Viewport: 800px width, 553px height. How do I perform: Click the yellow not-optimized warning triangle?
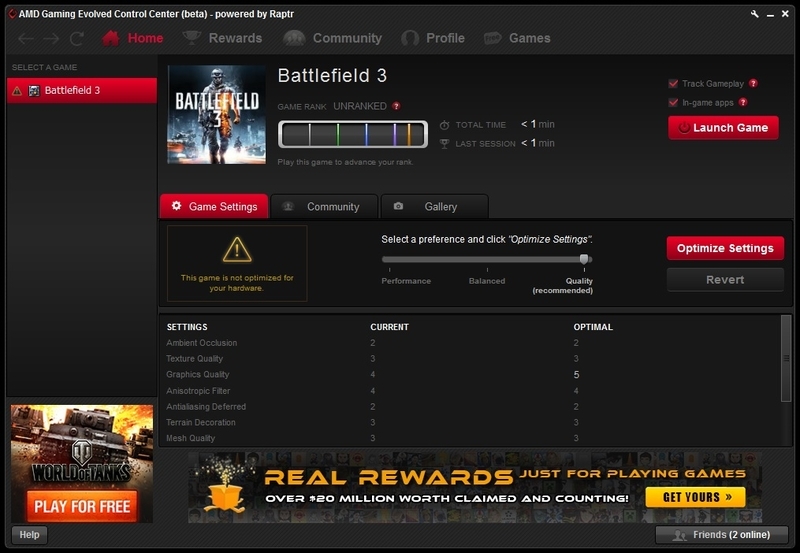(x=237, y=249)
